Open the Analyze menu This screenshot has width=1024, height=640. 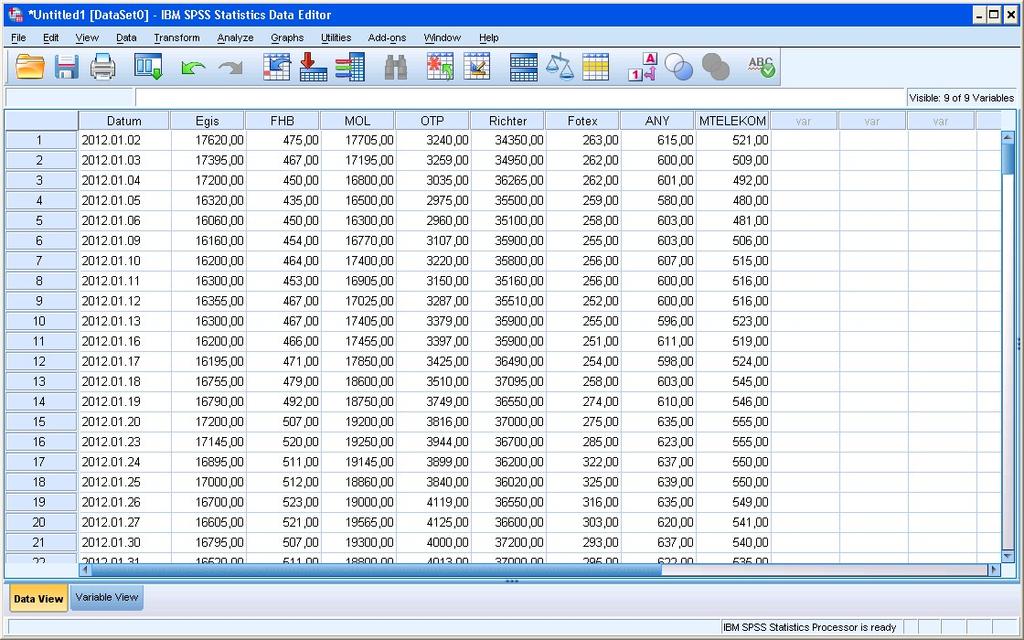[x=235, y=38]
